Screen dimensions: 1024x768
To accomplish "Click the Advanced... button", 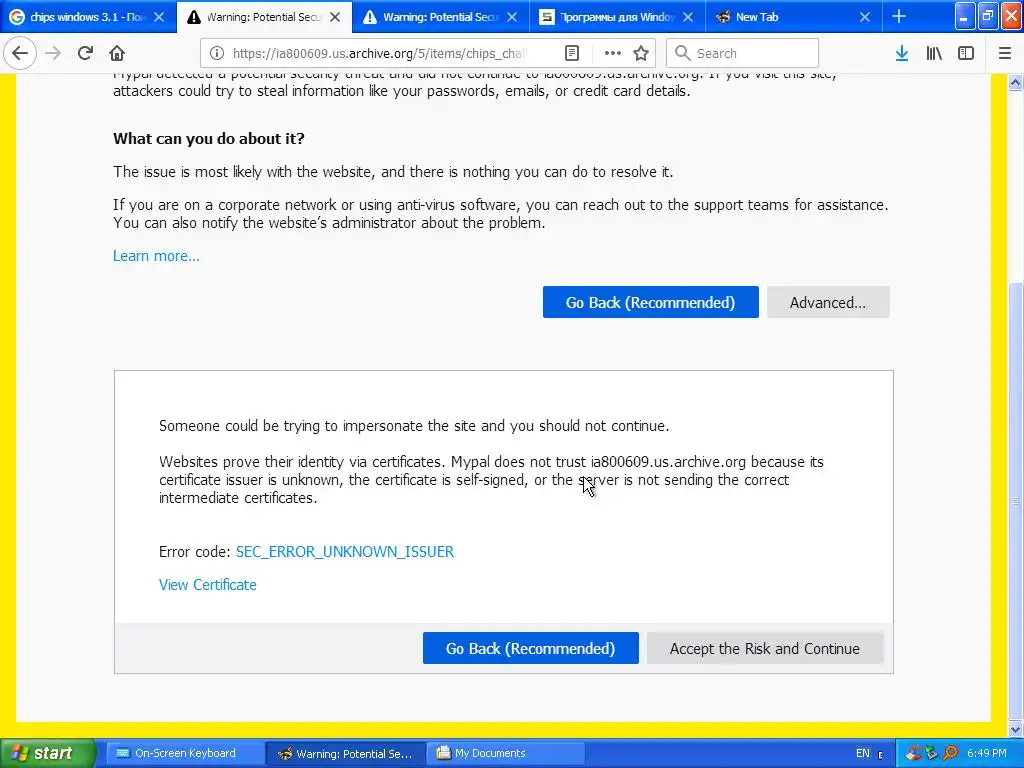I will (x=828, y=302).
